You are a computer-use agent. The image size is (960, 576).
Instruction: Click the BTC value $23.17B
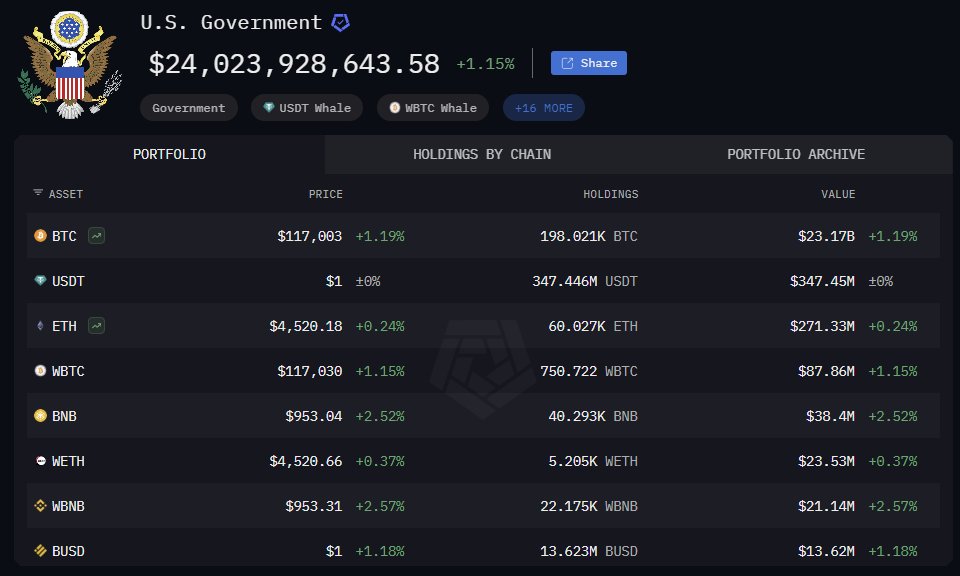[x=826, y=236]
